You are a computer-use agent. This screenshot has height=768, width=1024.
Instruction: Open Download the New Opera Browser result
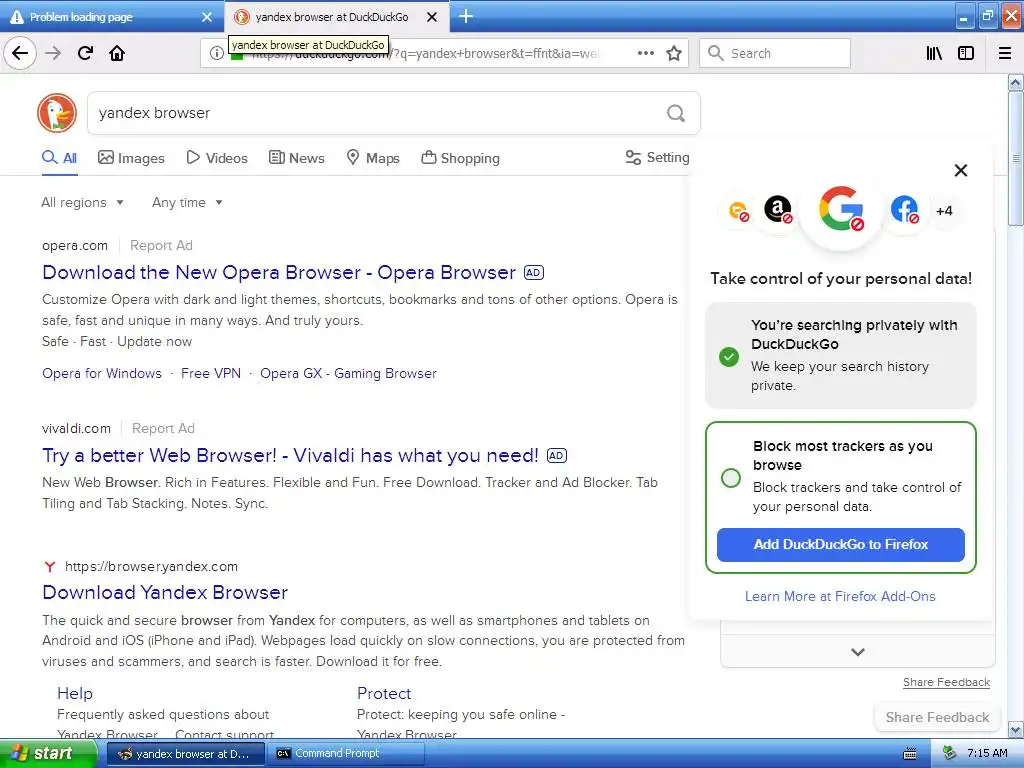point(279,272)
